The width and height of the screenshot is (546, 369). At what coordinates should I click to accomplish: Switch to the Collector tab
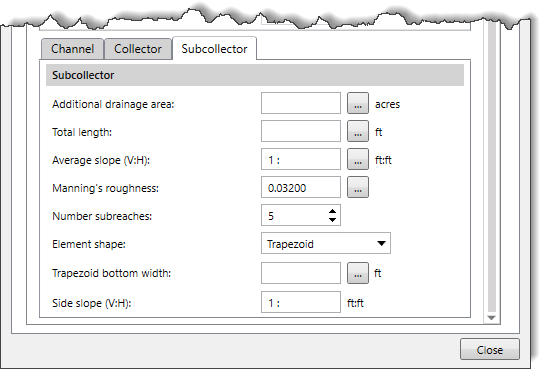(x=138, y=49)
